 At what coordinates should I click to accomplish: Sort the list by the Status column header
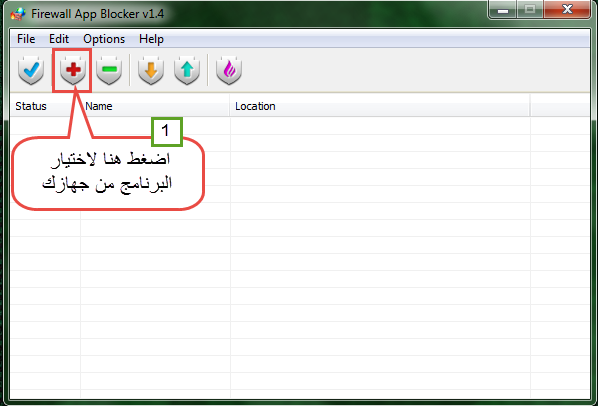[x=45, y=106]
